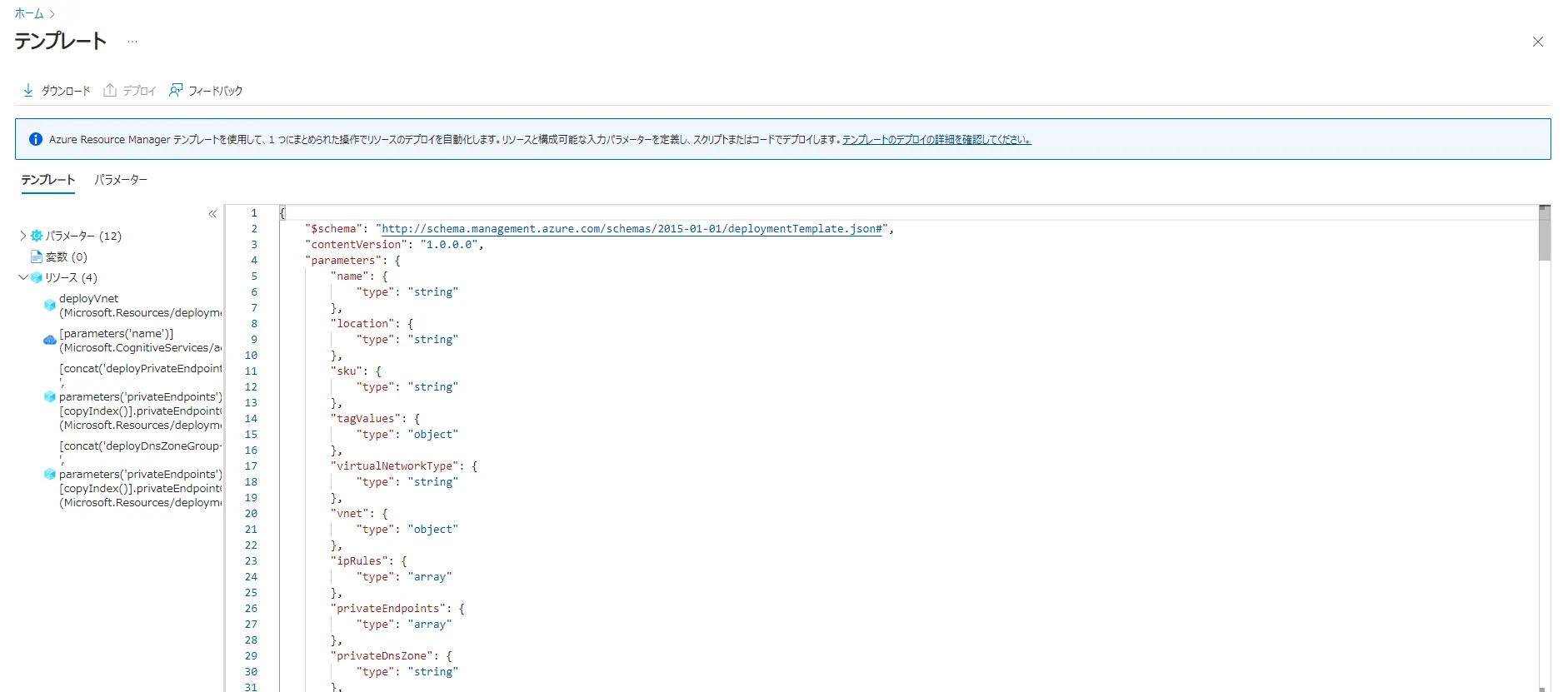Click the deployPrivateEndpoint resource cube icon
The height and width of the screenshot is (692, 1568).
click(x=50, y=396)
